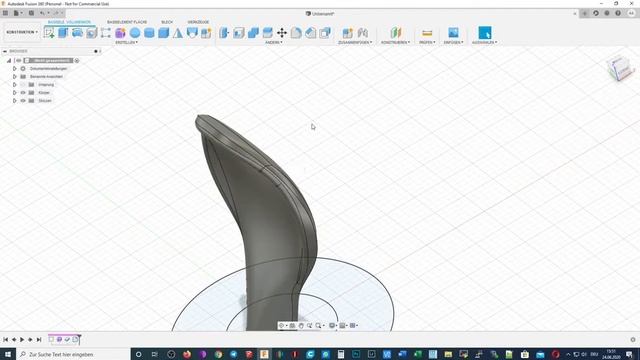
Task: Click the Measure ruler icon under Prüfen
Action: click(427, 33)
